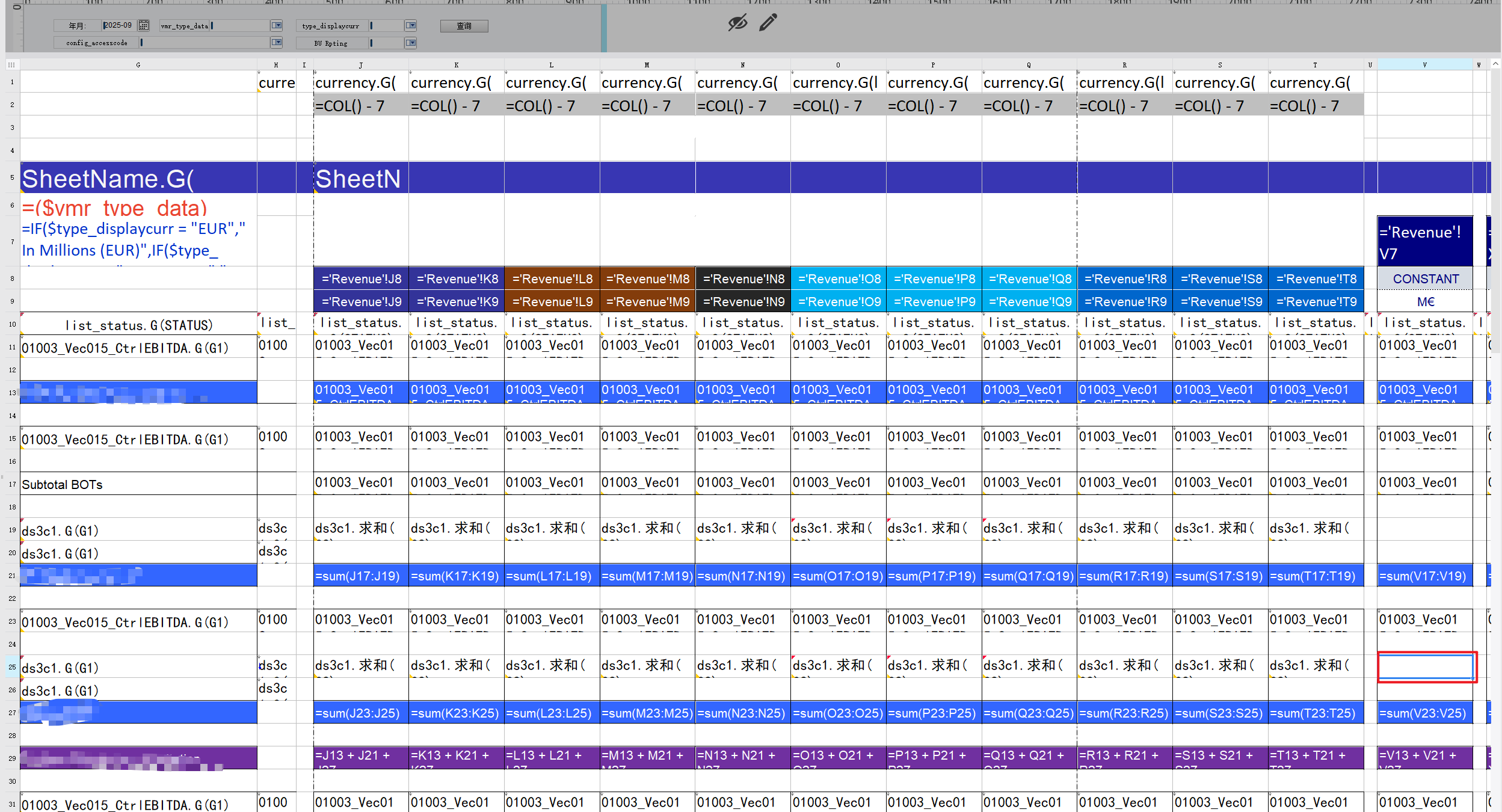This screenshot has height=812, width=1502.
Task: Select the CONSTANT cell
Action: pyautogui.click(x=1425, y=278)
